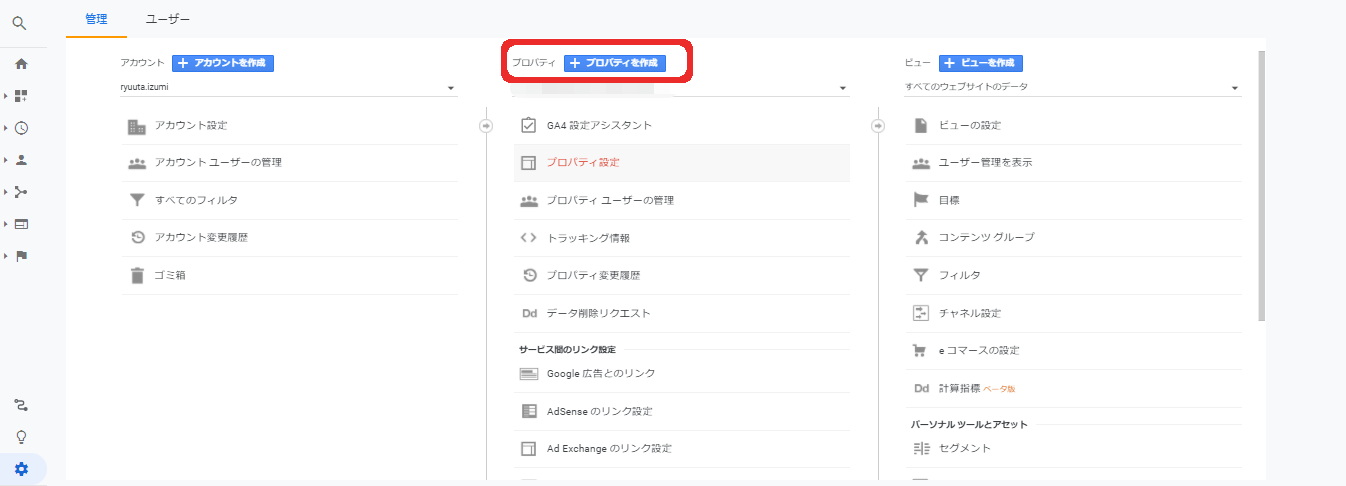Click the search magnifier icon in sidebar
Viewport: 1346px width, 486px height.
click(20, 23)
